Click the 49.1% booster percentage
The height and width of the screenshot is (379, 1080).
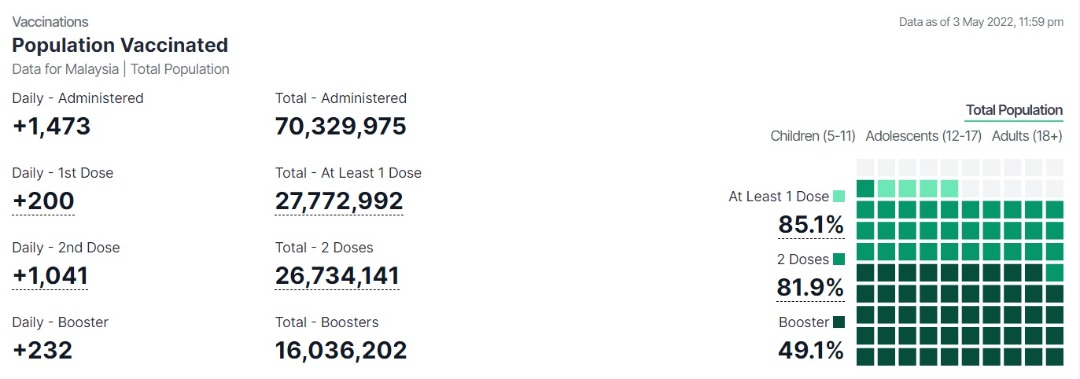pyautogui.click(x=811, y=350)
